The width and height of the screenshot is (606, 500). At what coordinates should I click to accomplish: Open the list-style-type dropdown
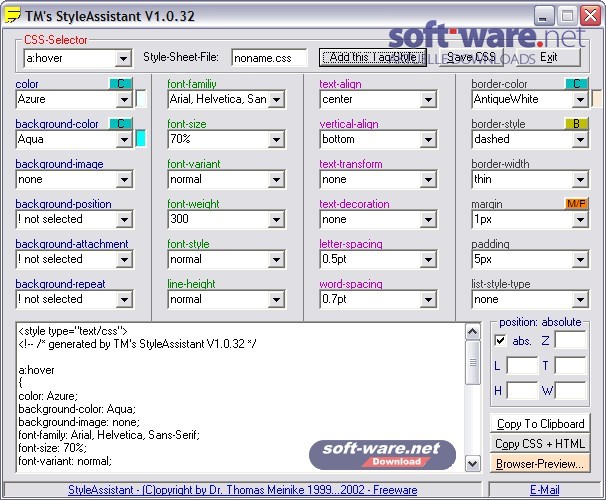coord(580,299)
